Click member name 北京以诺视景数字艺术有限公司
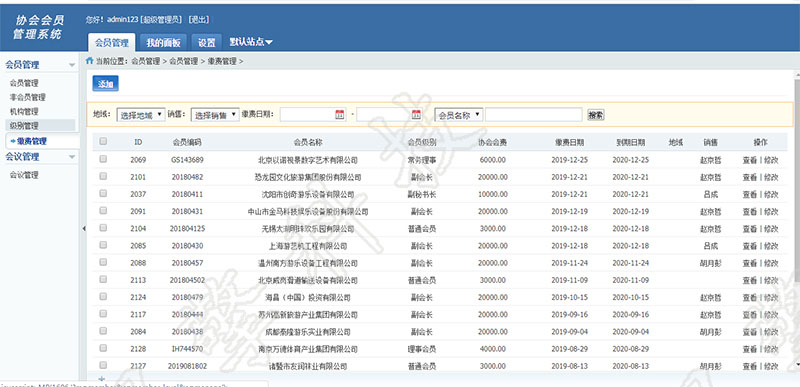The image size is (800, 387). tap(308, 160)
